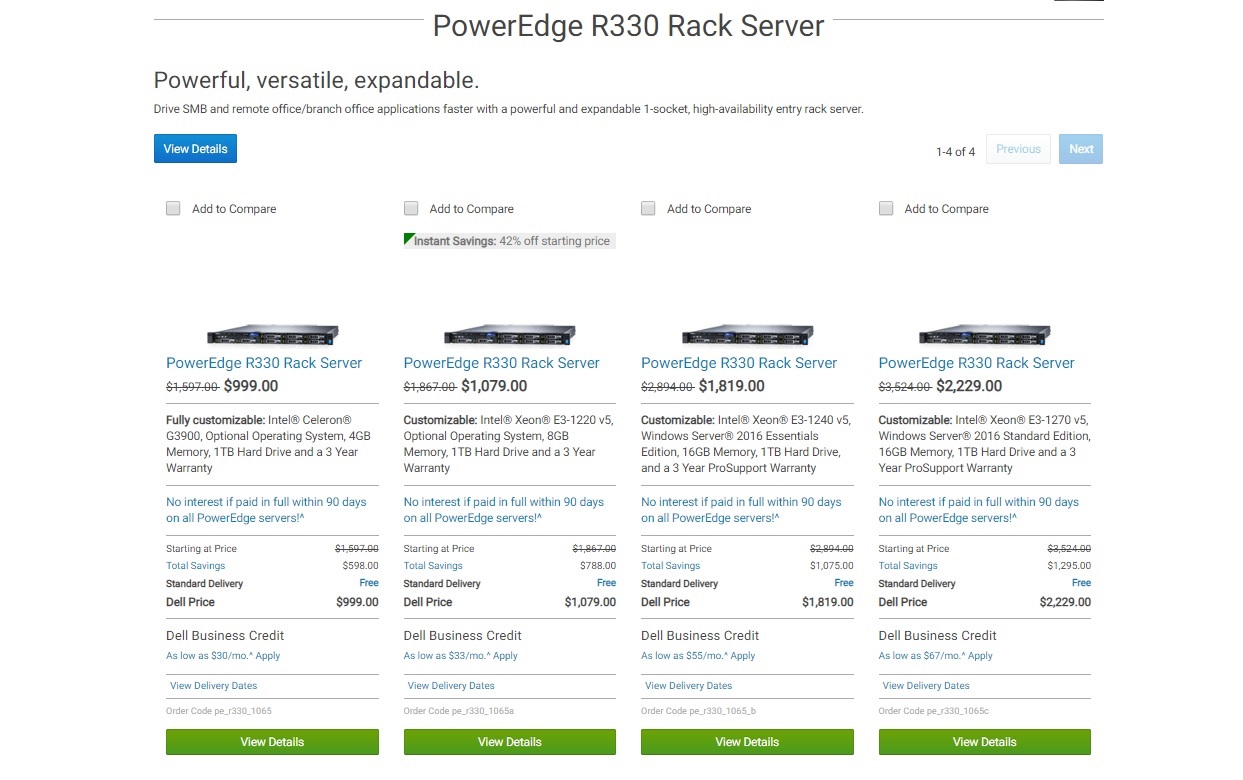Open the PowerEdge R330 title link priced $999.00
The height and width of the screenshot is (780, 1243).
click(x=264, y=363)
